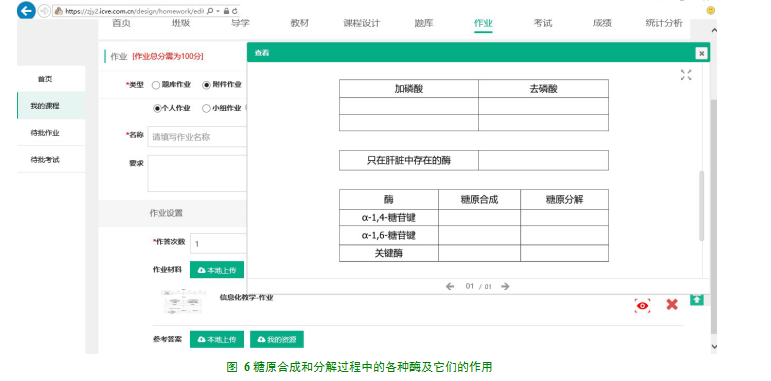This screenshot has width=771, height=381.
Task: Select the 个人作业 radio button
Action: pos(157,109)
